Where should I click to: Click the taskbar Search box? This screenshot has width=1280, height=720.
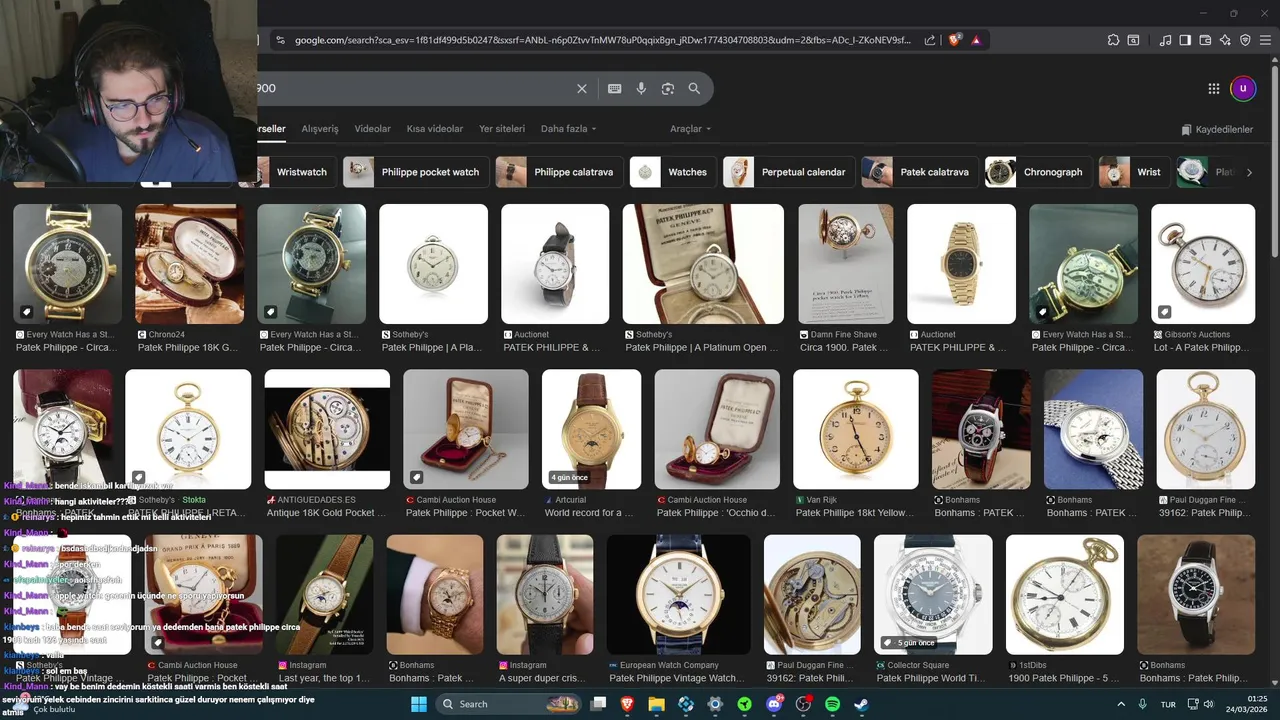point(509,704)
